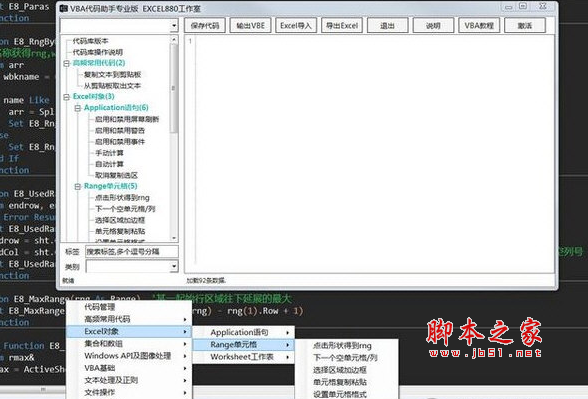Open the 类别 dropdown arrow
Image resolution: width=588 pixels, height=399 pixels.
(174, 266)
